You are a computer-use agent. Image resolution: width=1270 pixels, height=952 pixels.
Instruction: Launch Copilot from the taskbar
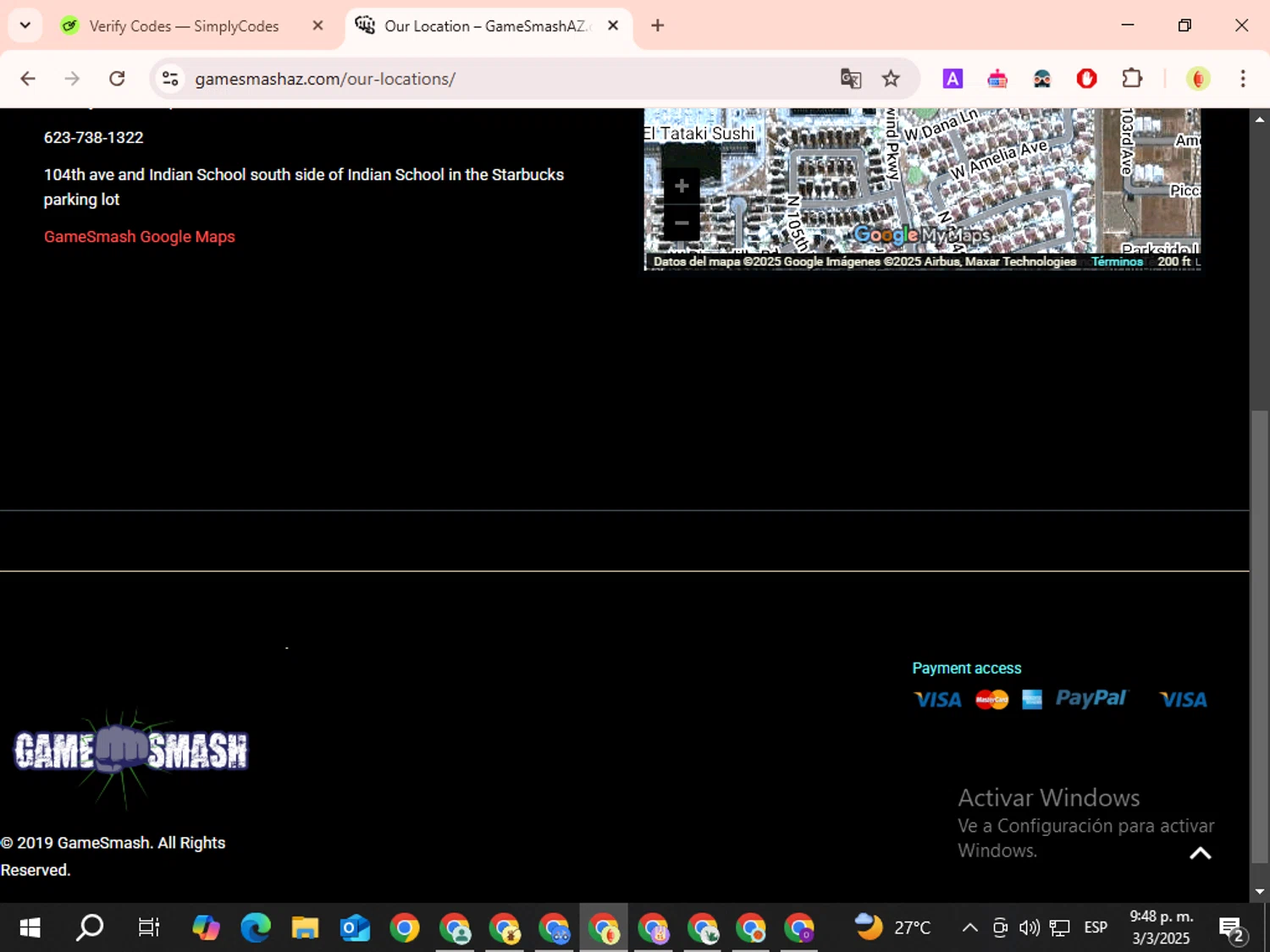click(206, 928)
